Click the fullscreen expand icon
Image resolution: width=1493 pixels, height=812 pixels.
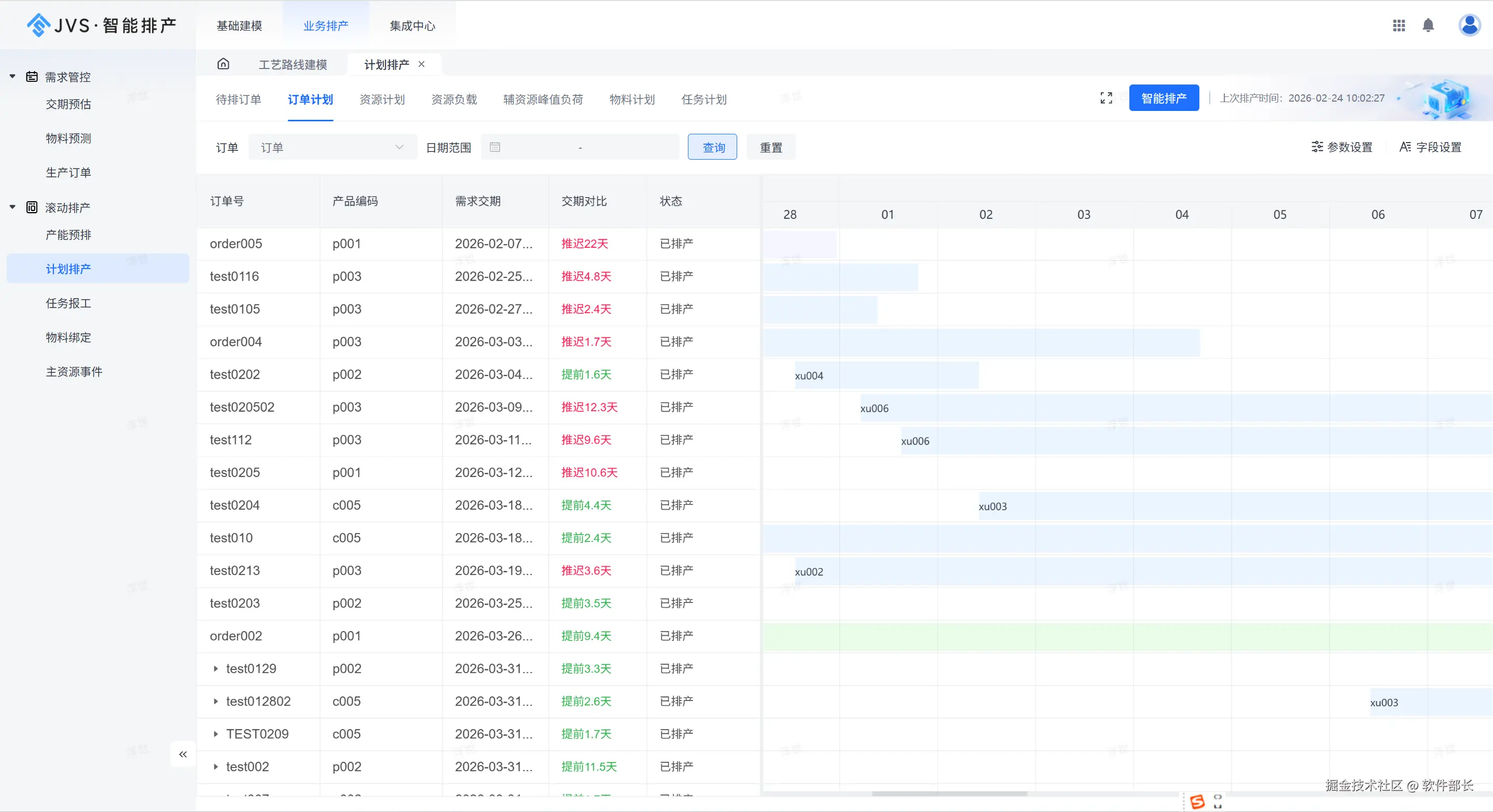tap(1106, 98)
